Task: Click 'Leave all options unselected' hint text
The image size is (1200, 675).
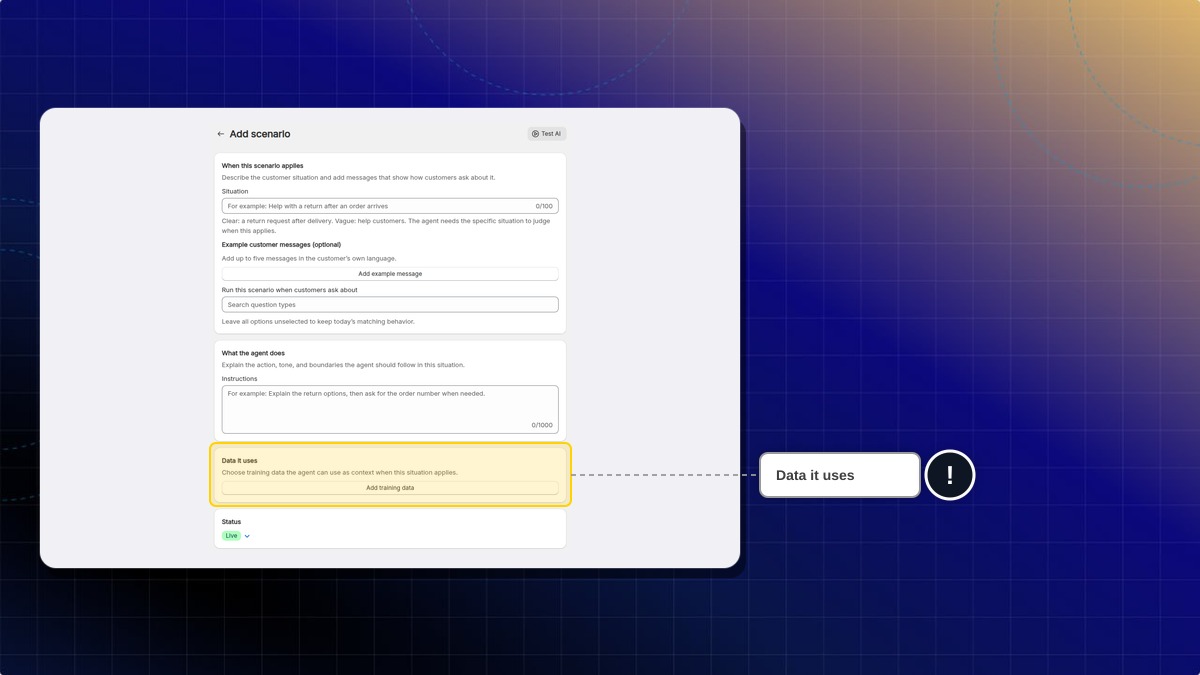Action: pyautogui.click(x=318, y=322)
